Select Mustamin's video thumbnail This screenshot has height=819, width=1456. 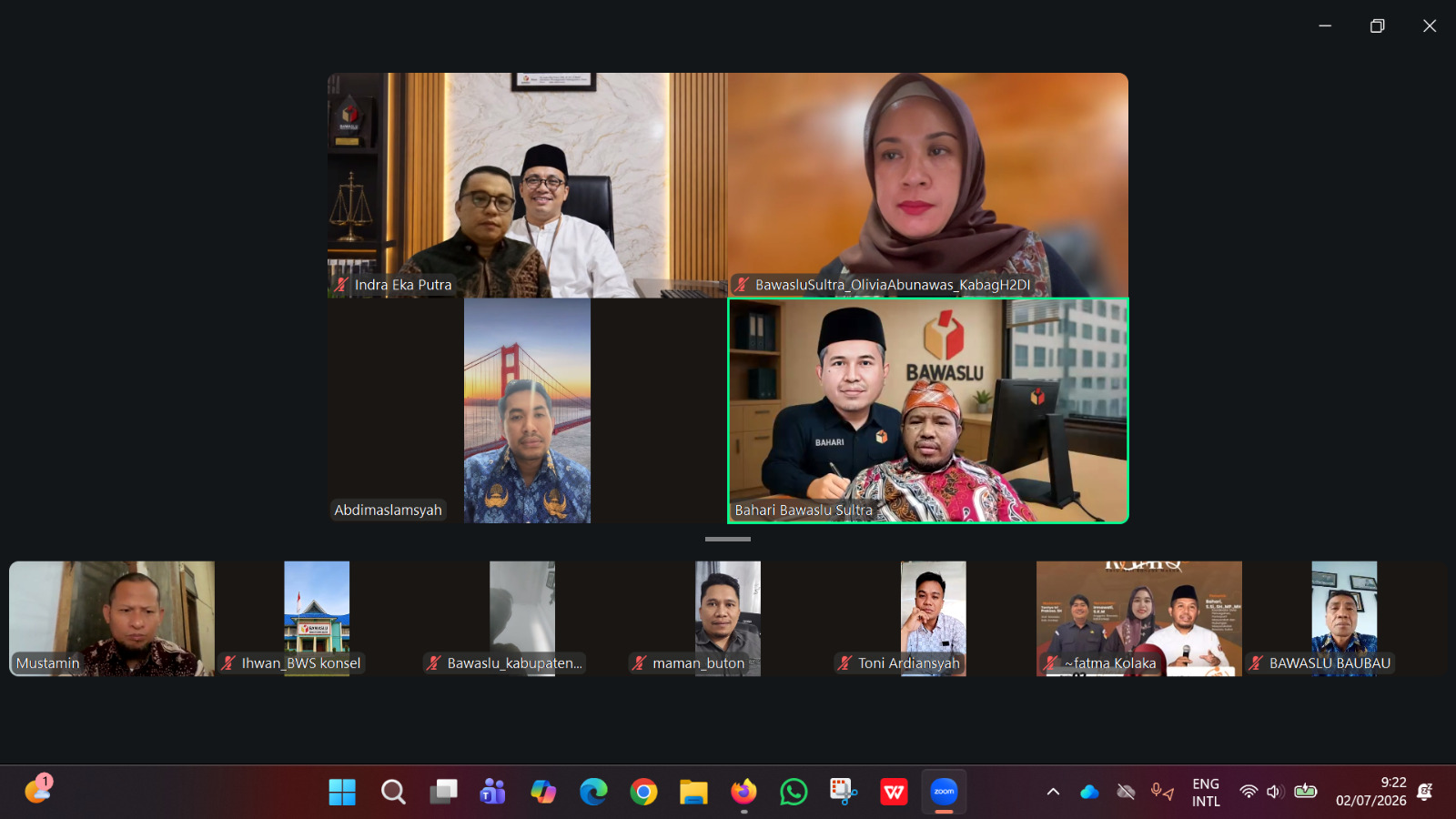tap(112, 619)
